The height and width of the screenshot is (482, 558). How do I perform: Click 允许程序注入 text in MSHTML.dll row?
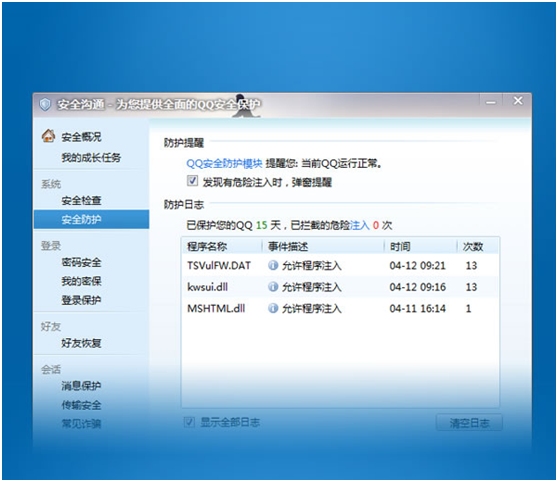[x=312, y=308]
